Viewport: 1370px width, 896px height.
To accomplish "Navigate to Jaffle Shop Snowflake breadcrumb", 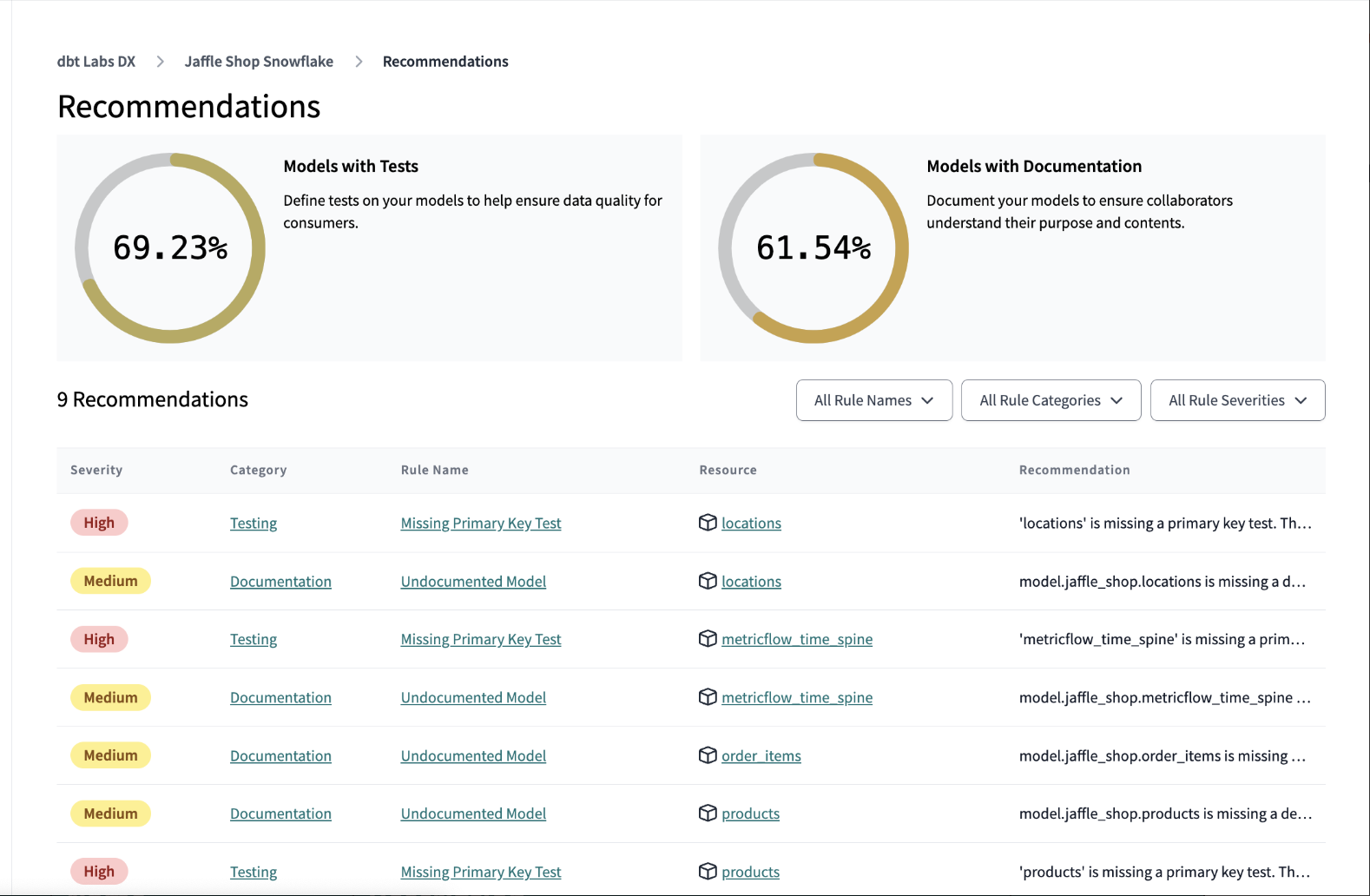I will point(259,62).
